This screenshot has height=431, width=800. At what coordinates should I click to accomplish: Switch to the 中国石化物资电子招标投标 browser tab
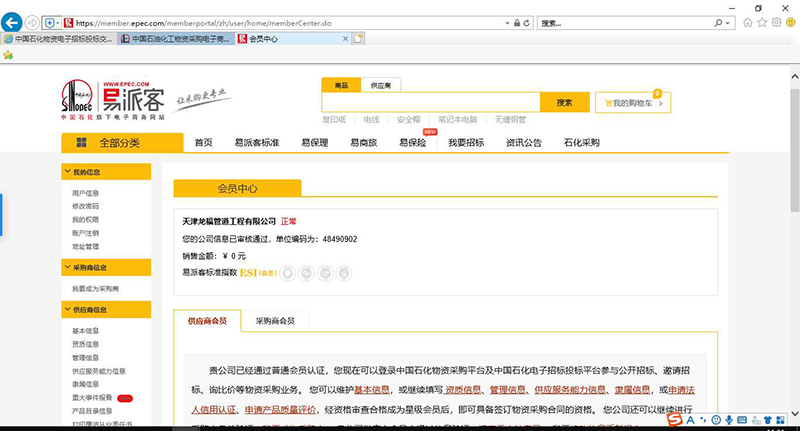tap(59, 39)
